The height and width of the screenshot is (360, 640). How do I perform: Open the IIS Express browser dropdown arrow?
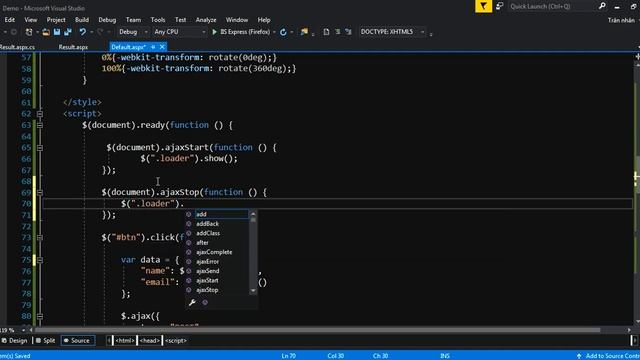[x=274, y=32]
